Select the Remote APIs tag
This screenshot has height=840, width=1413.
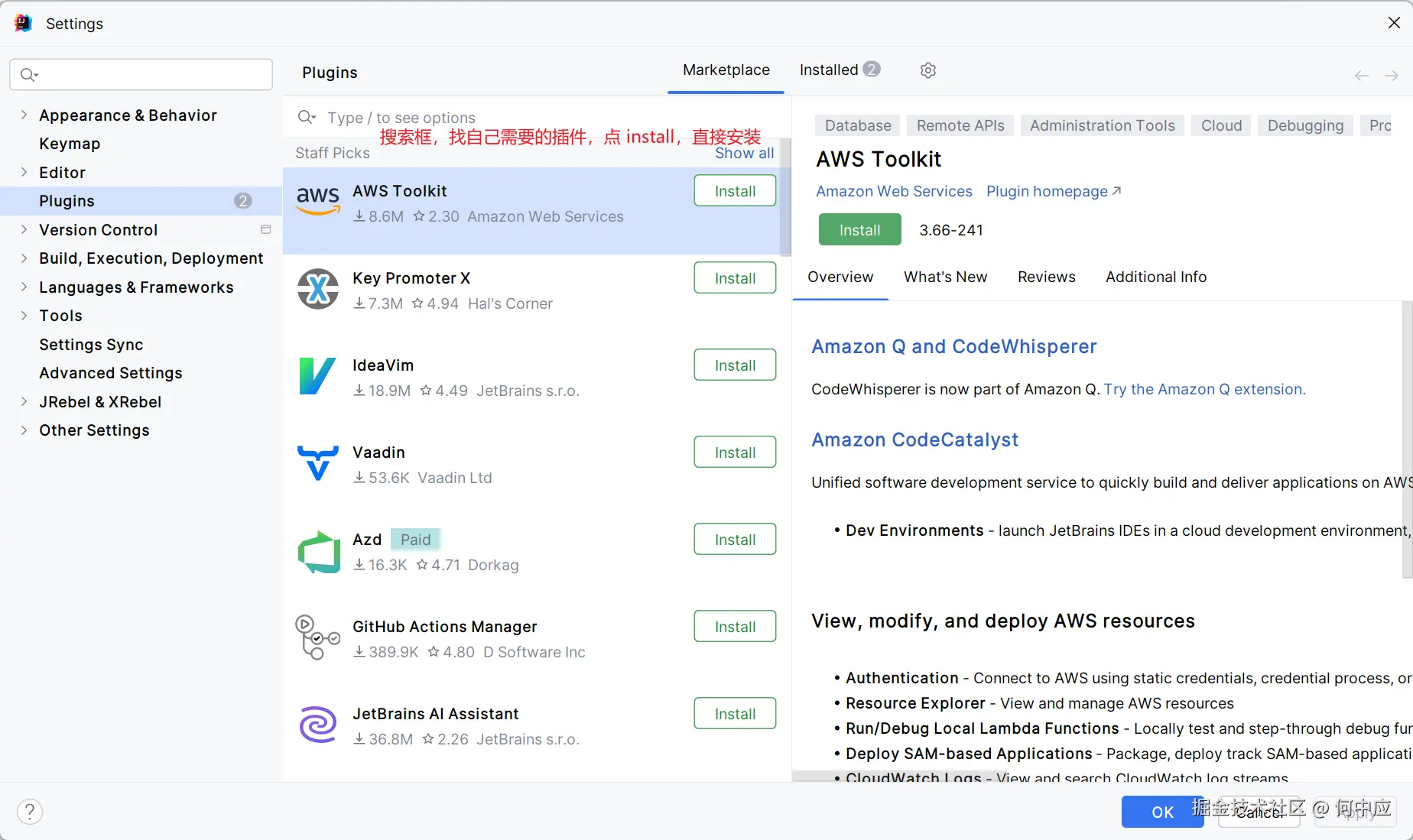point(960,125)
